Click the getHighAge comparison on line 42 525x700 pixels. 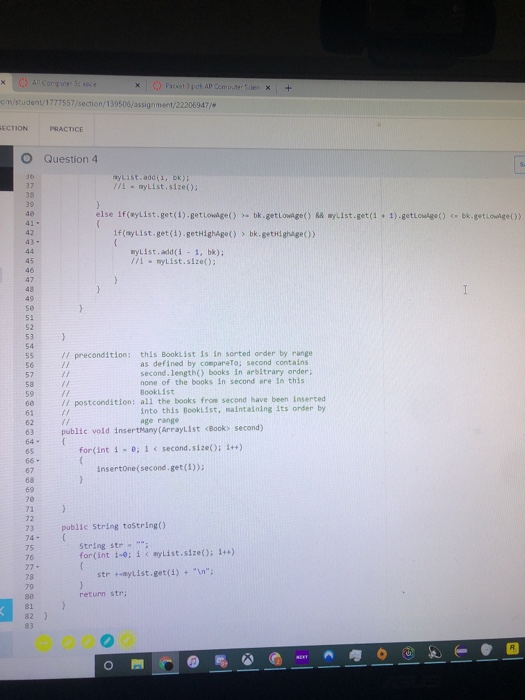click(x=214, y=233)
